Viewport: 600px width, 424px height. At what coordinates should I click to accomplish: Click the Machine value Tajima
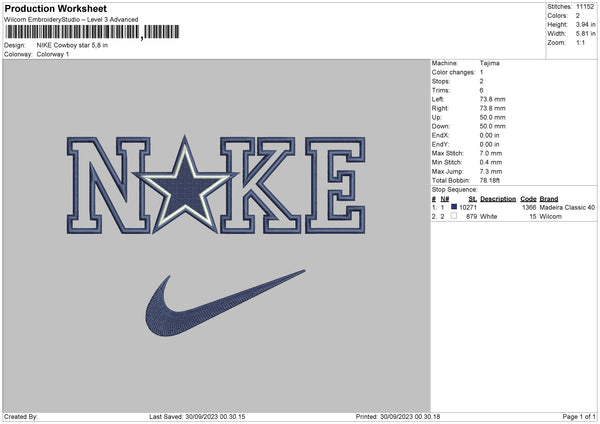(x=489, y=63)
